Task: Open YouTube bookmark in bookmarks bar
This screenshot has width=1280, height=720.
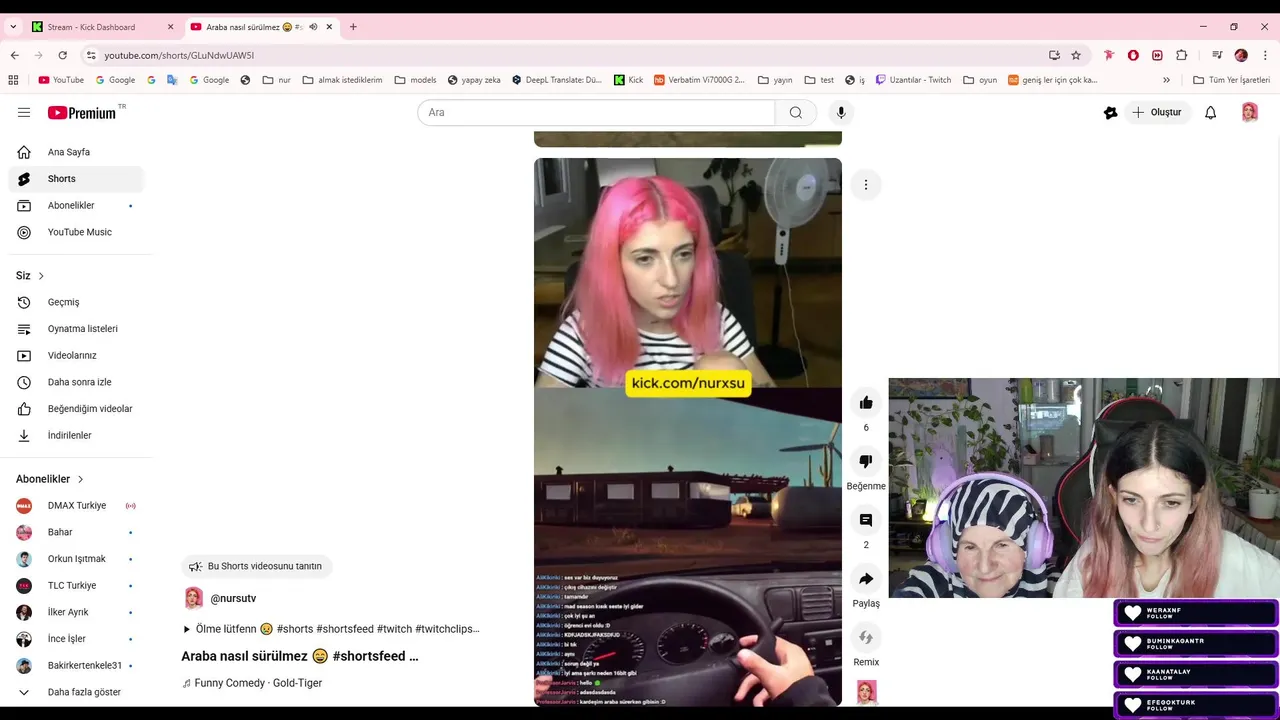Action: [x=61, y=80]
